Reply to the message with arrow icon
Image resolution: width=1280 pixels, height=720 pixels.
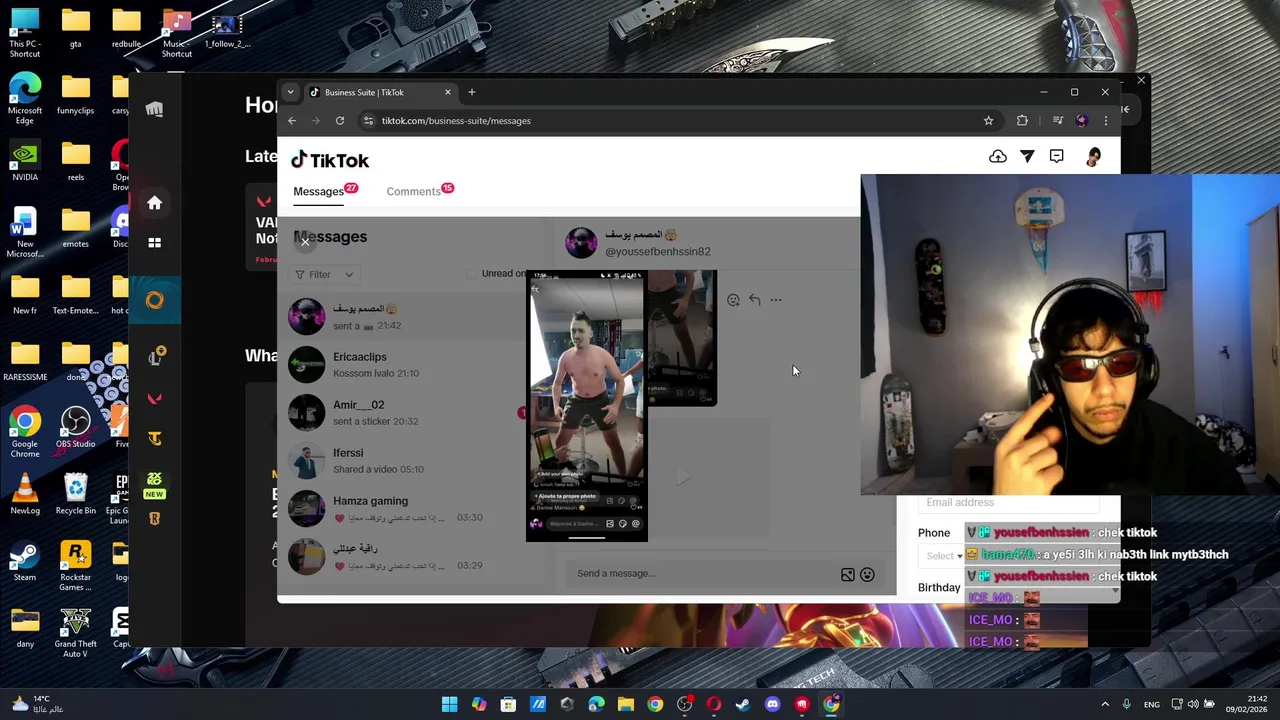(x=755, y=299)
